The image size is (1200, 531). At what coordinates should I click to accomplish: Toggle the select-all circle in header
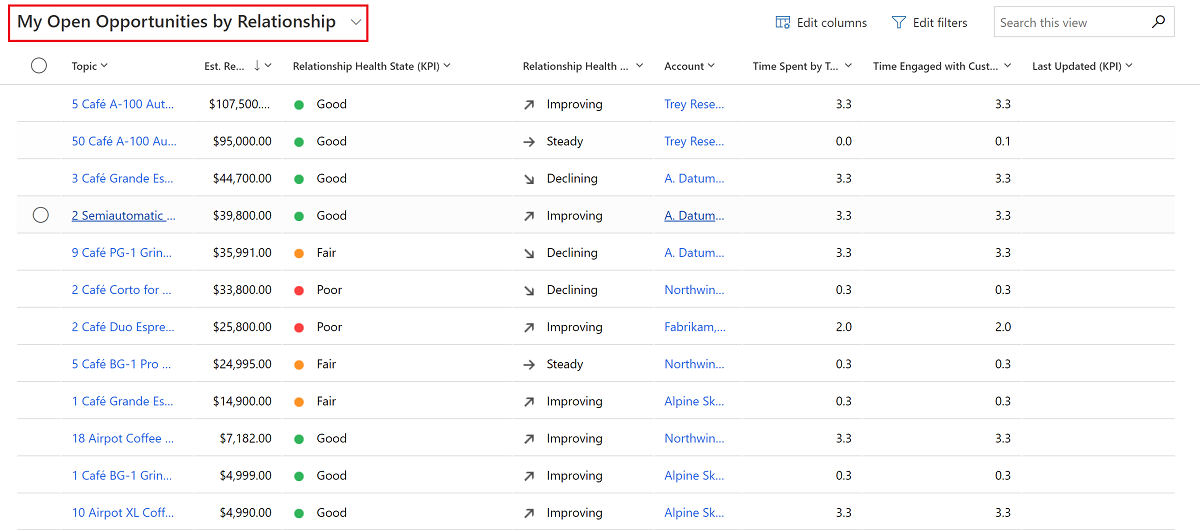(x=39, y=66)
